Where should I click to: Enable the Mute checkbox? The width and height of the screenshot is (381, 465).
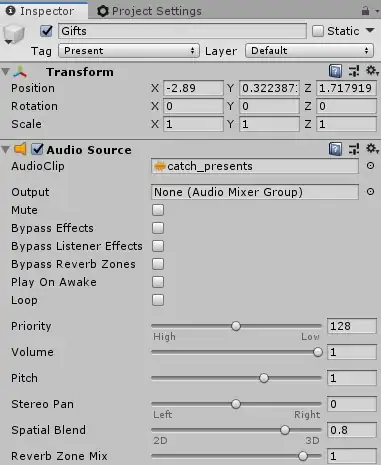[x=158, y=210]
